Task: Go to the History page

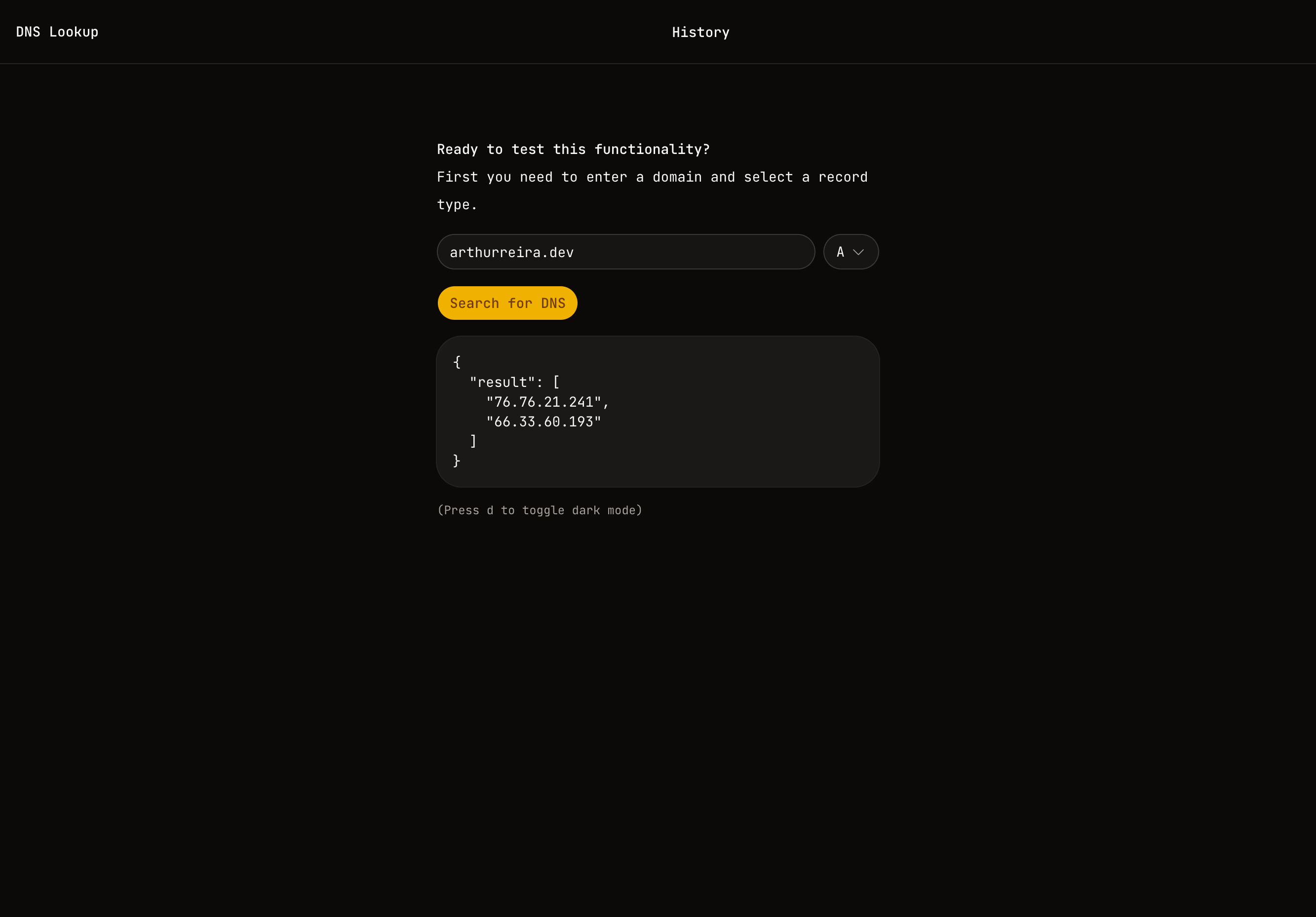Action: pos(700,33)
